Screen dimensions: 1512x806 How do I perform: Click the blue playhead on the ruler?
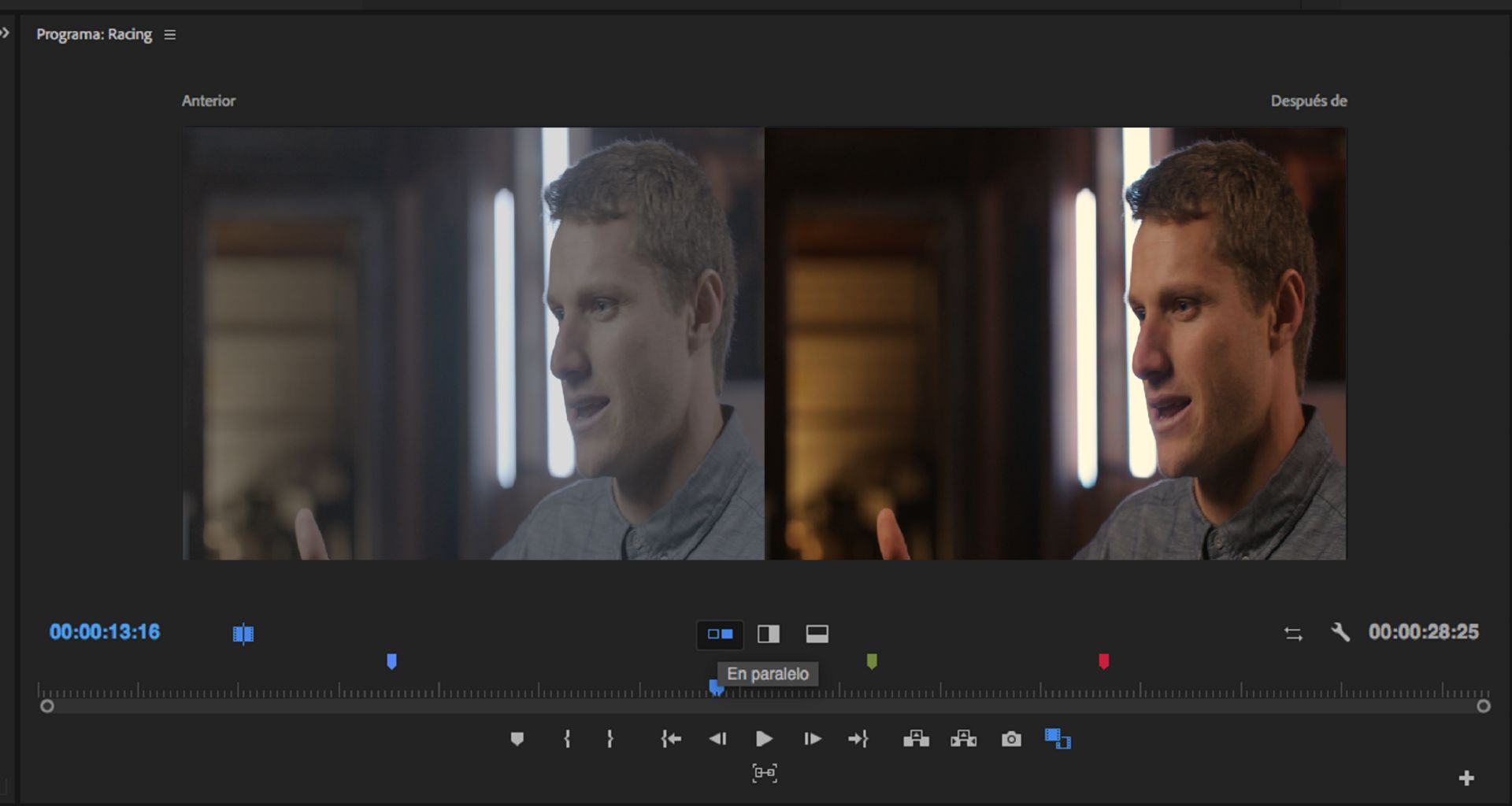715,688
